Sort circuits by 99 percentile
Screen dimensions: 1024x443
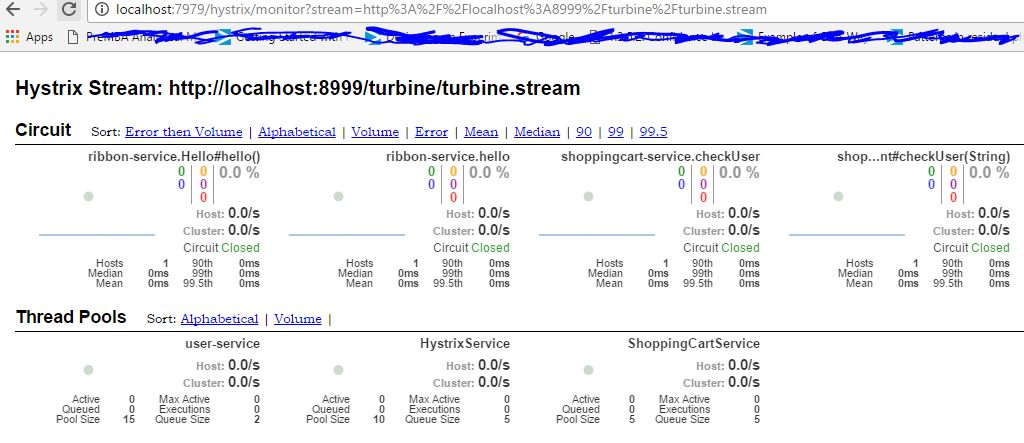coord(616,132)
